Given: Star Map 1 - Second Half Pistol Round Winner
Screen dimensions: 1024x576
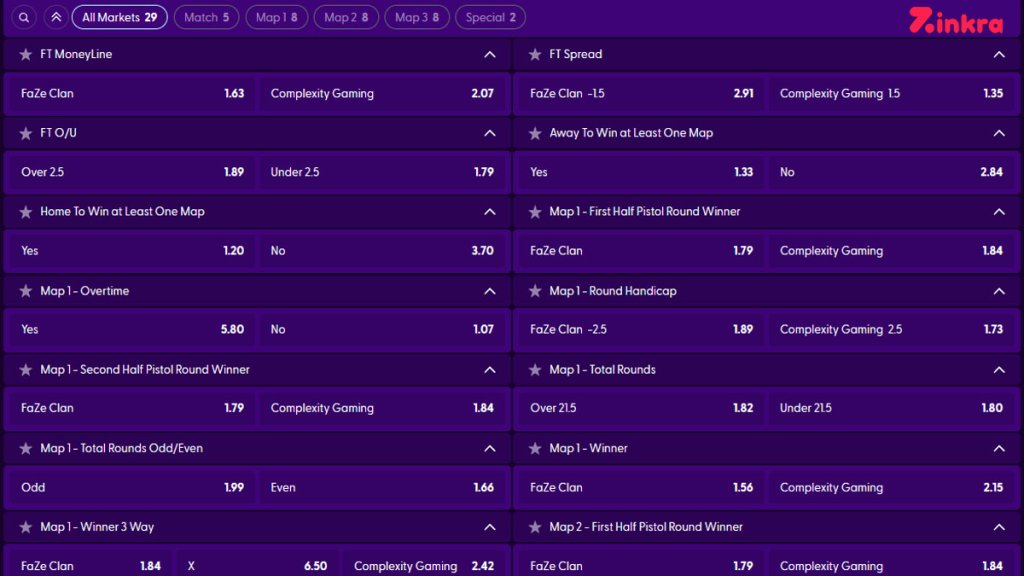Looking at the screenshot, I should click(x=25, y=370).
